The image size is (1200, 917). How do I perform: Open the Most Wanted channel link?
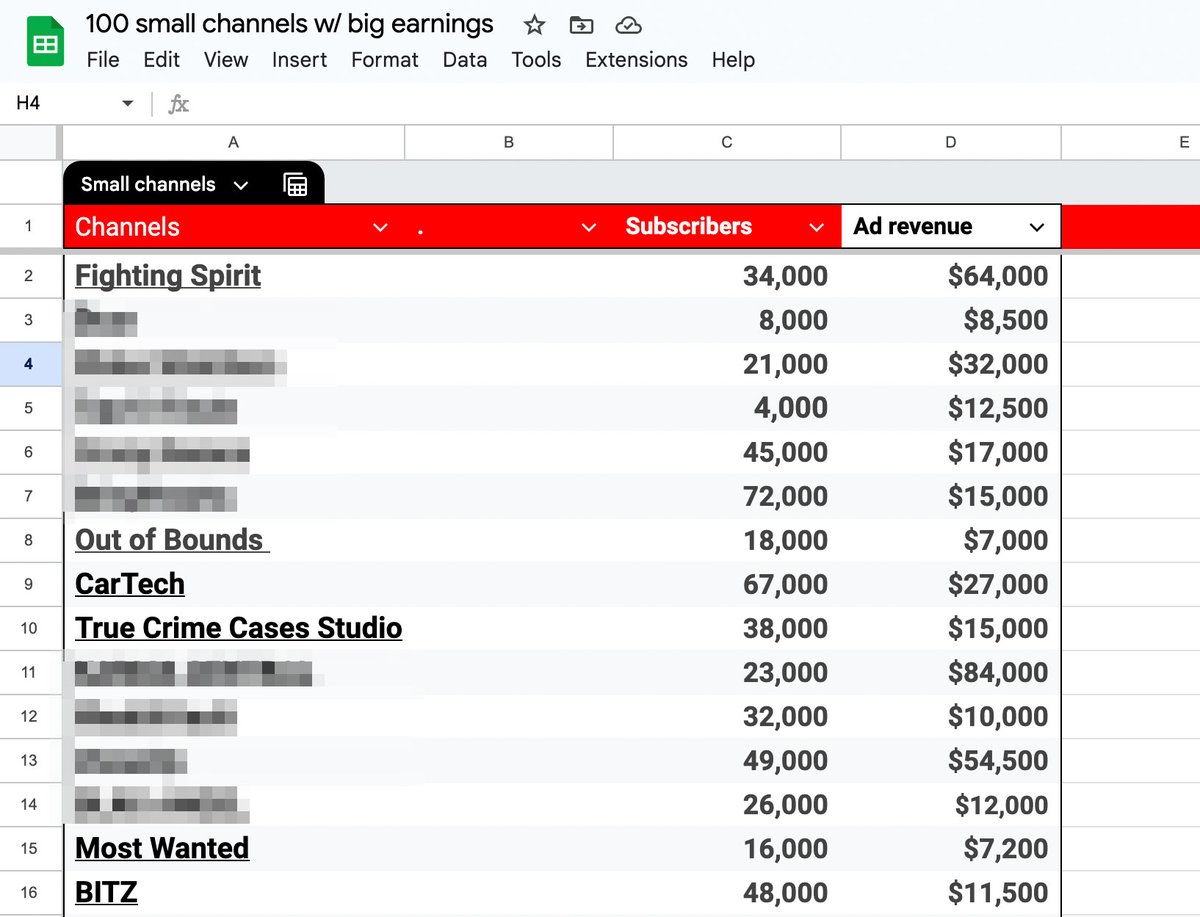click(x=162, y=848)
